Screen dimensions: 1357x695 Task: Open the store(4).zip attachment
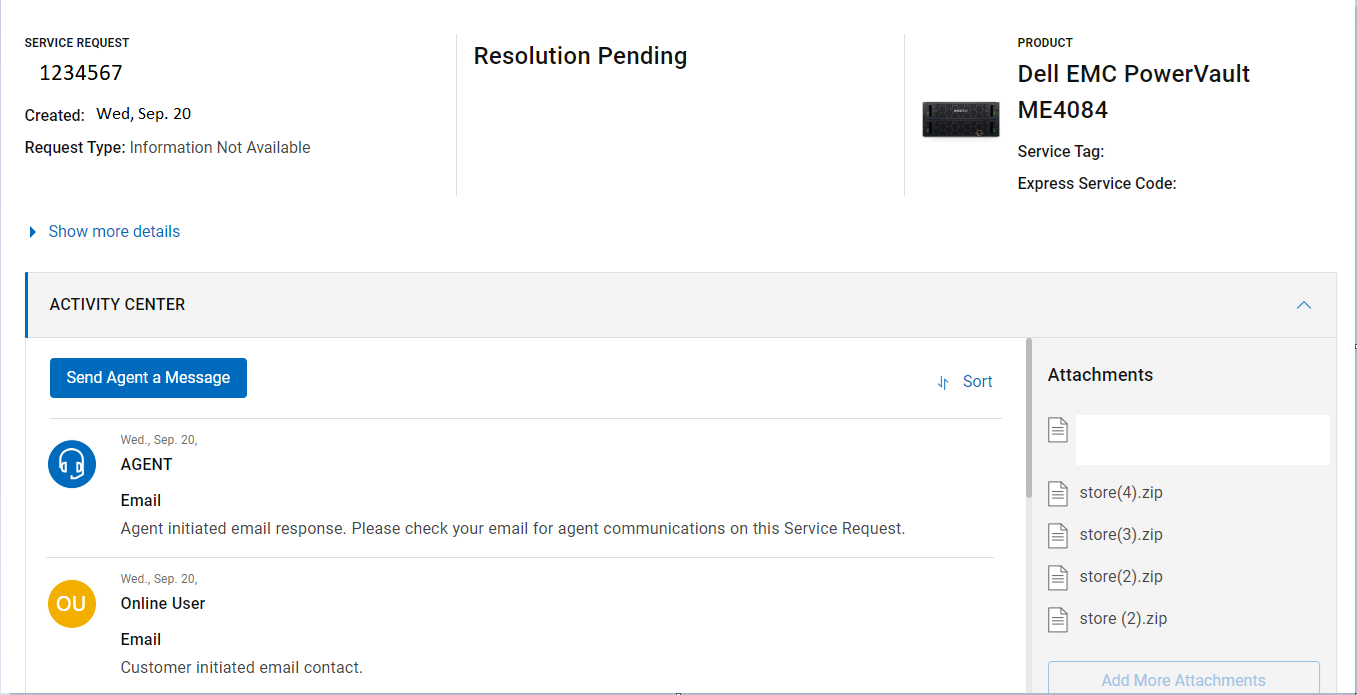pos(1121,493)
